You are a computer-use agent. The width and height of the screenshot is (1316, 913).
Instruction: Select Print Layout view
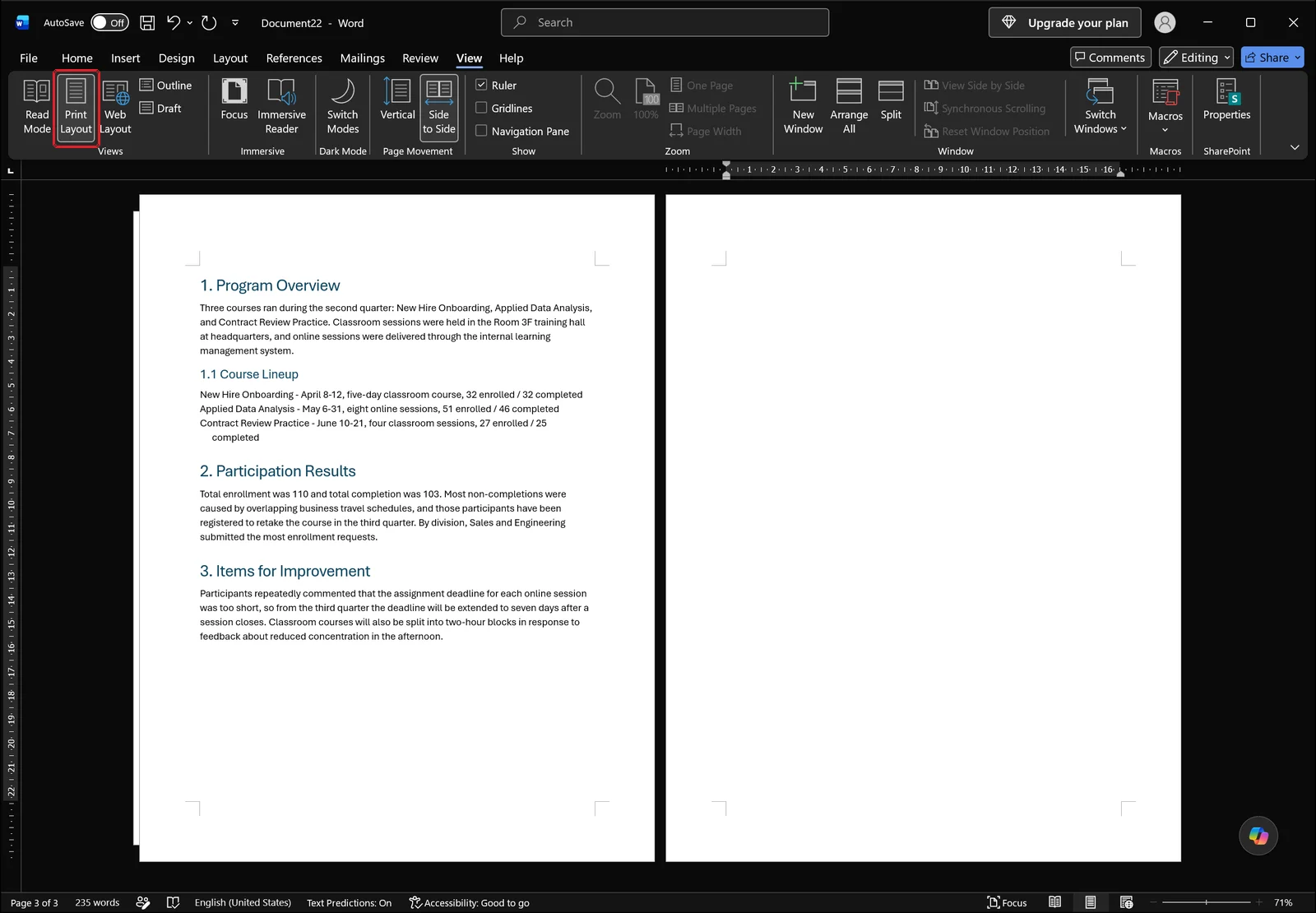pyautogui.click(x=76, y=107)
